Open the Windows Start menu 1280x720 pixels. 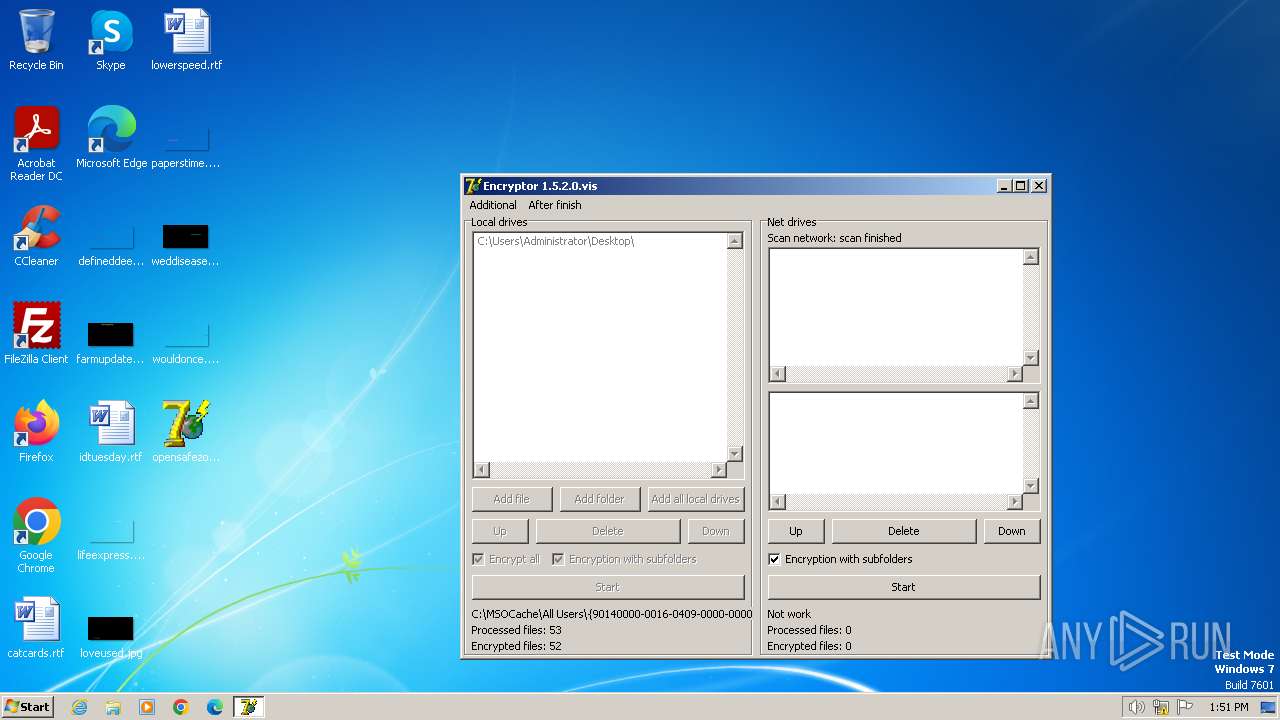tap(27, 707)
